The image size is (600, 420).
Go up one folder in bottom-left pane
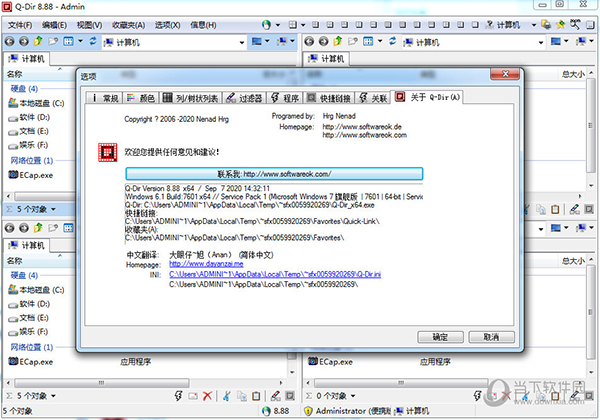pyautogui.click(x=38, y=228)
